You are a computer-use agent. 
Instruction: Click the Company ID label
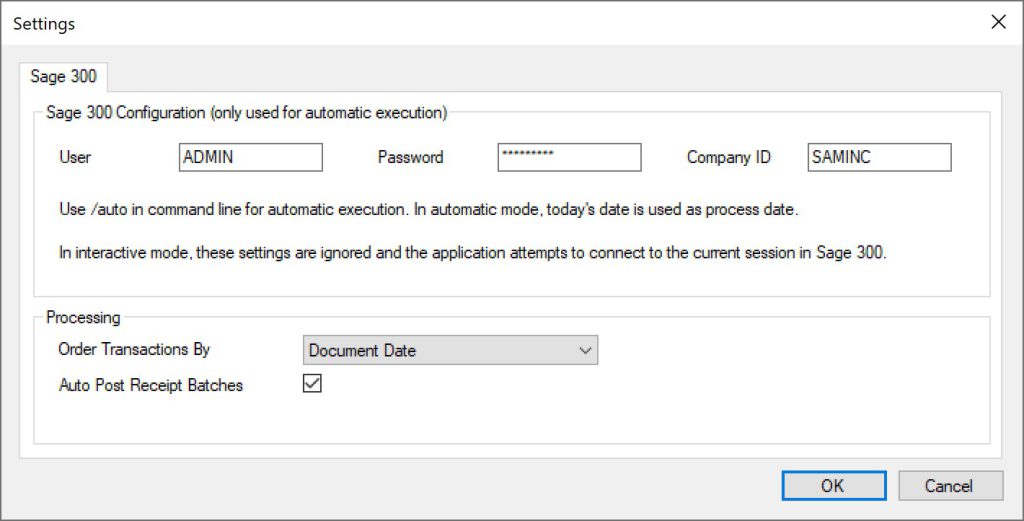729,157
